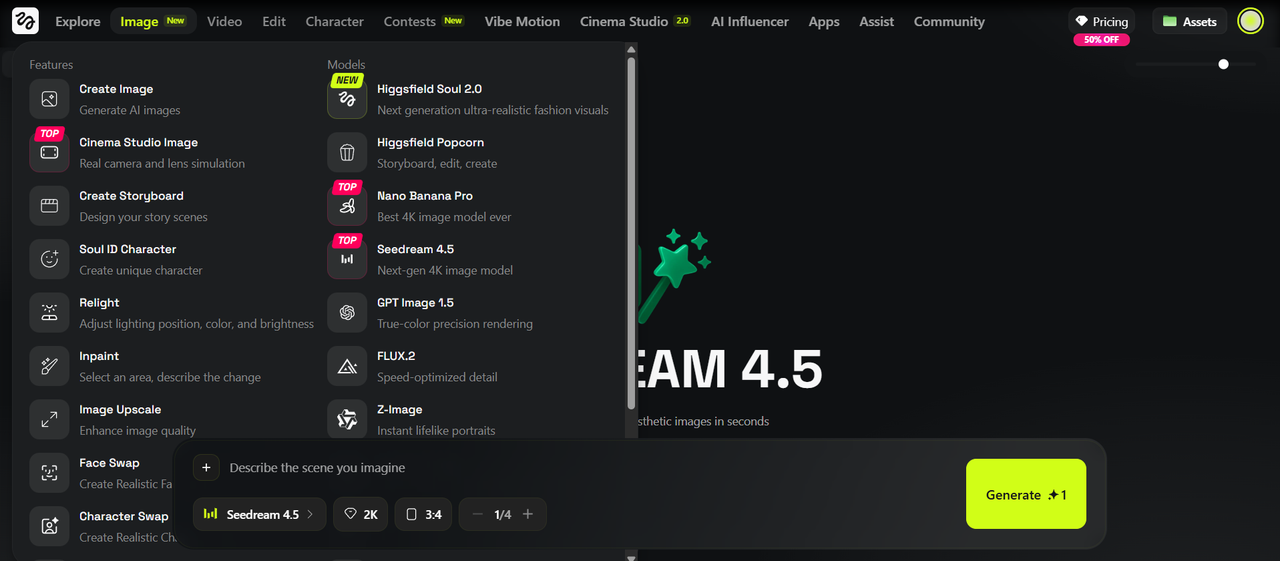Open the Soul ID Character icon

(49, 259)
